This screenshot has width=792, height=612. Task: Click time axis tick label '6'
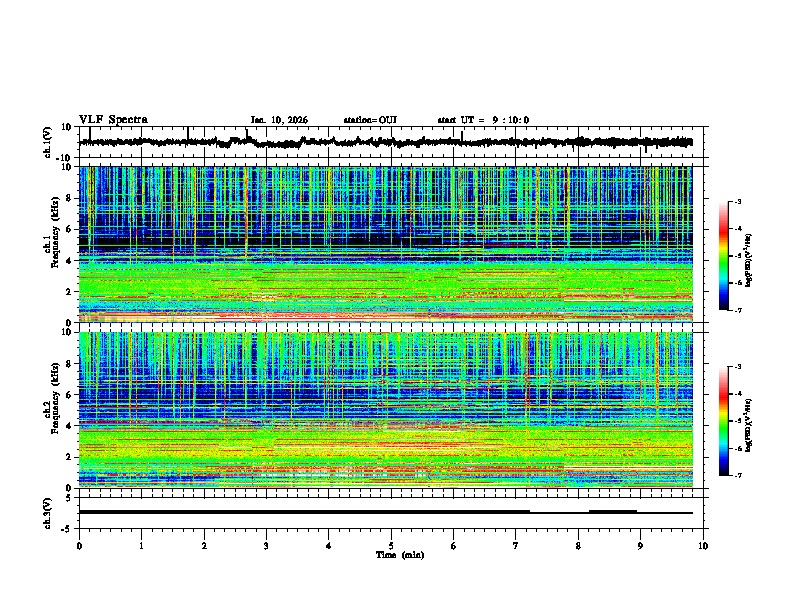(x=453, y=546)
